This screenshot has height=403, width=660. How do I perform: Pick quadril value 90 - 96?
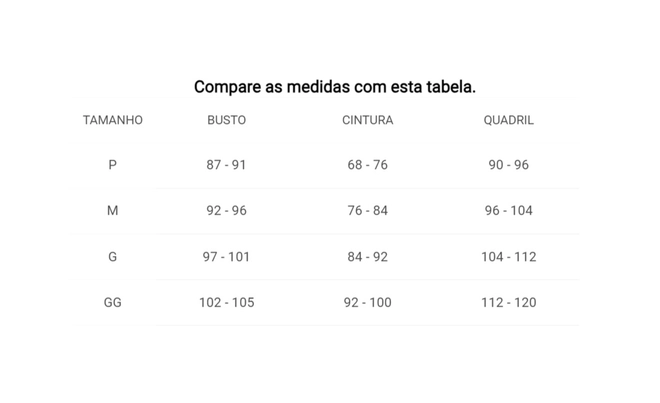[508, 165]
